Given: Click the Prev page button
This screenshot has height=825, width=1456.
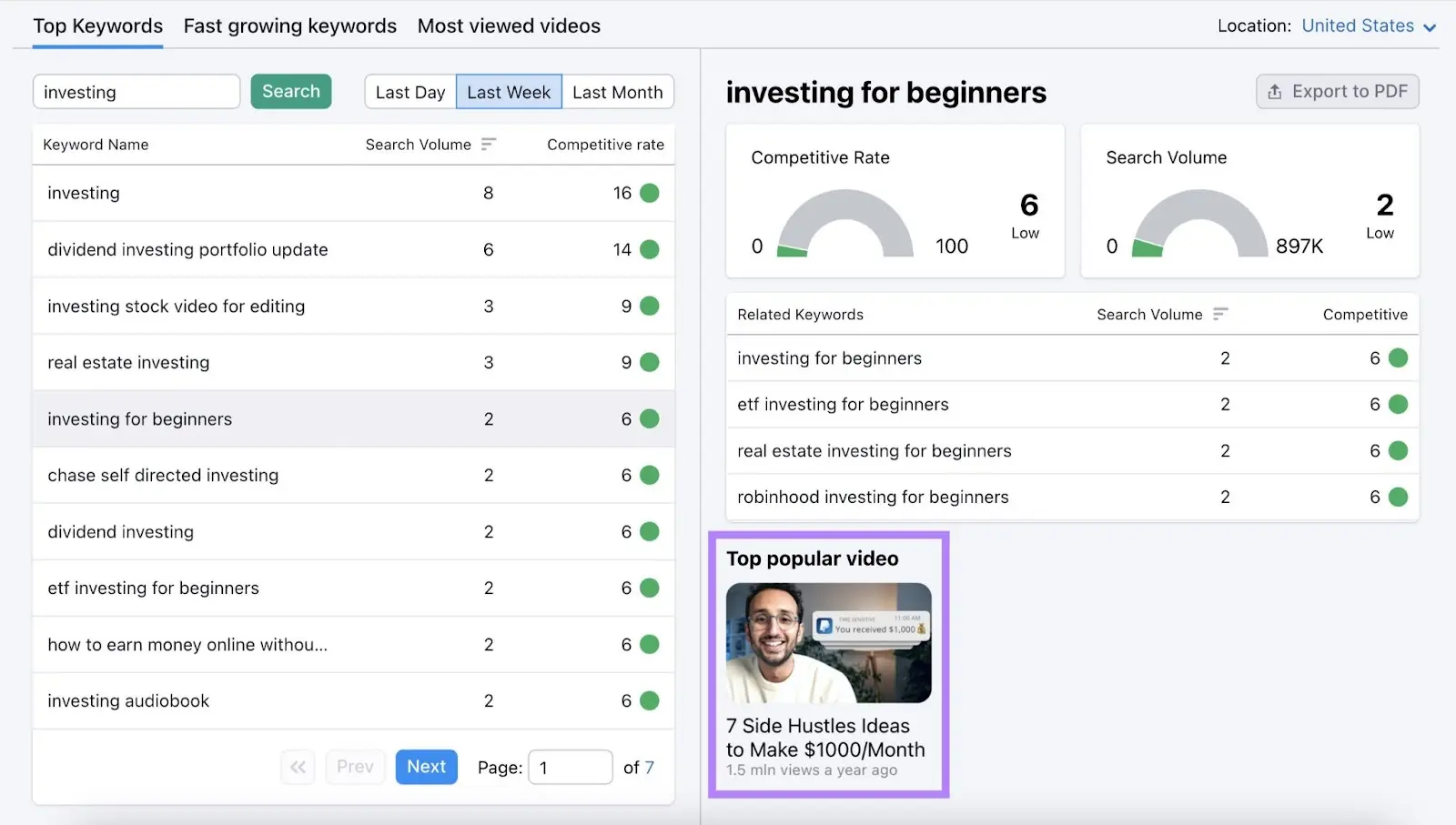Looking at the screenshot, I should point(355,767).
